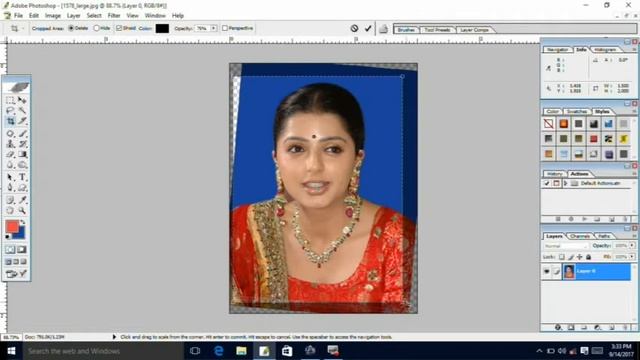Add layer style at Layers panel bottom
The height and width of the screenshot is (360, 640).
(x=558, y=327)
